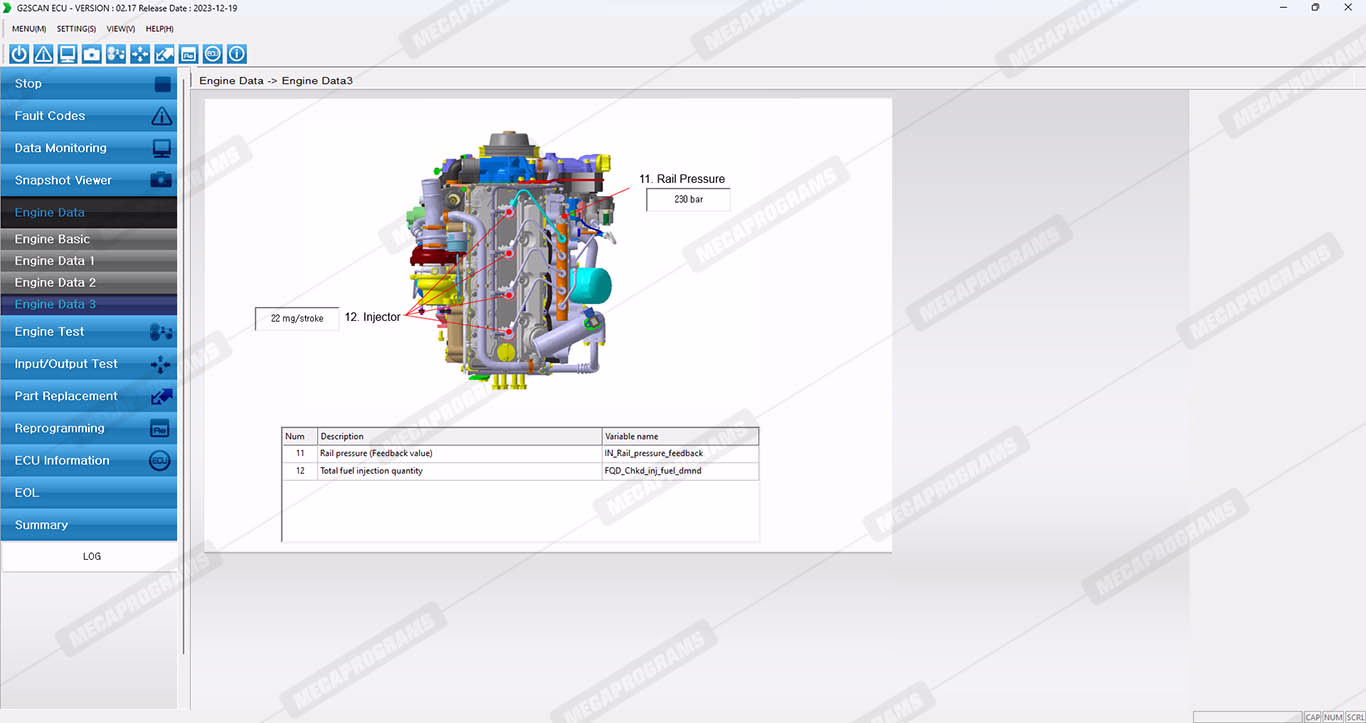Click the reprogramming toolbar icon
Viewport: 1366px width, 723px height.
(188, 54)
